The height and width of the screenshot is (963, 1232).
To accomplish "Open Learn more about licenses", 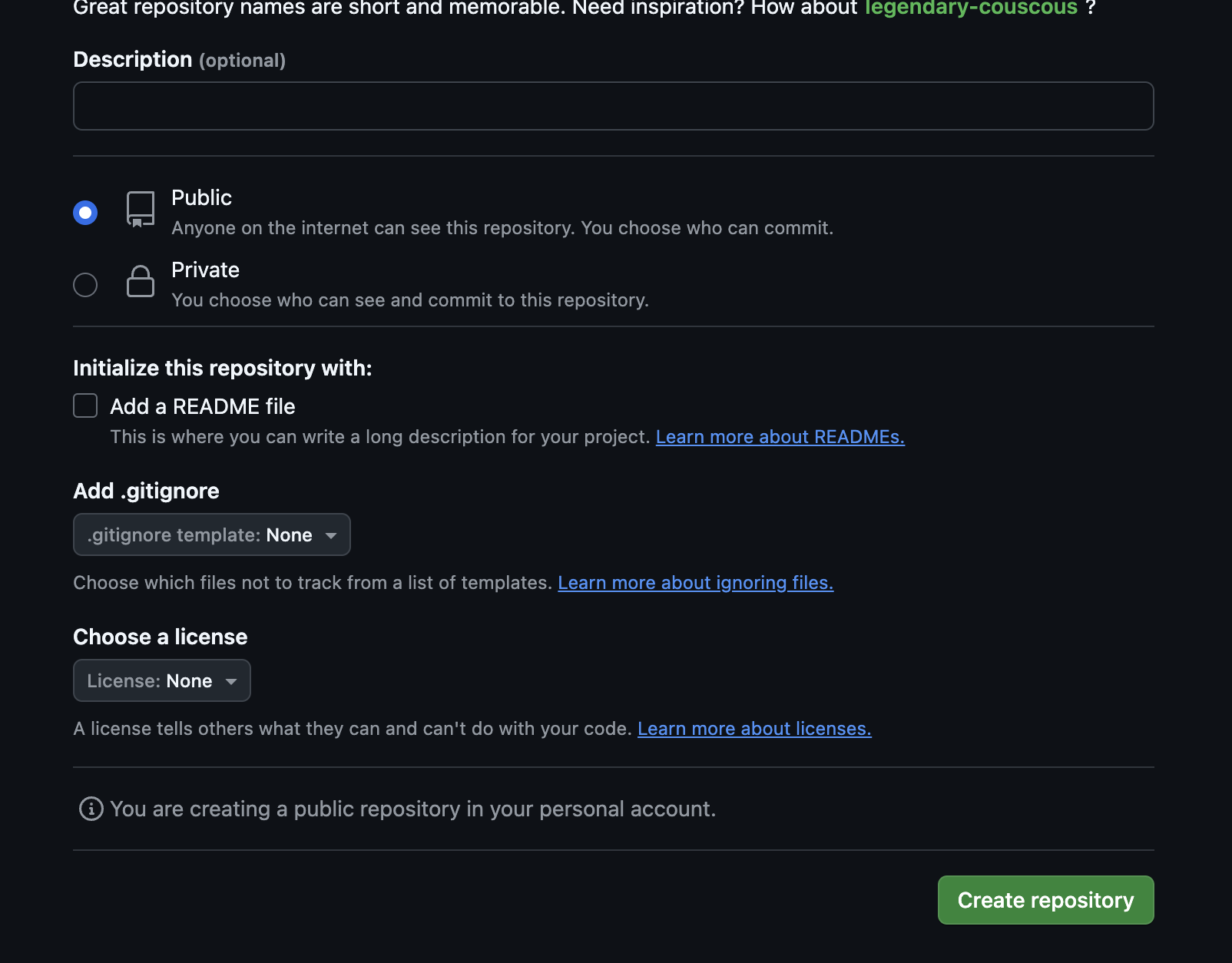I will 755,728.
